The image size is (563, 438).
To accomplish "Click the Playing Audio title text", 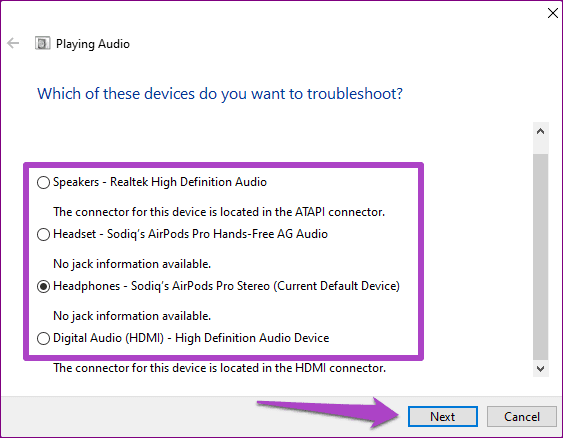I will [x=93, y=44].
